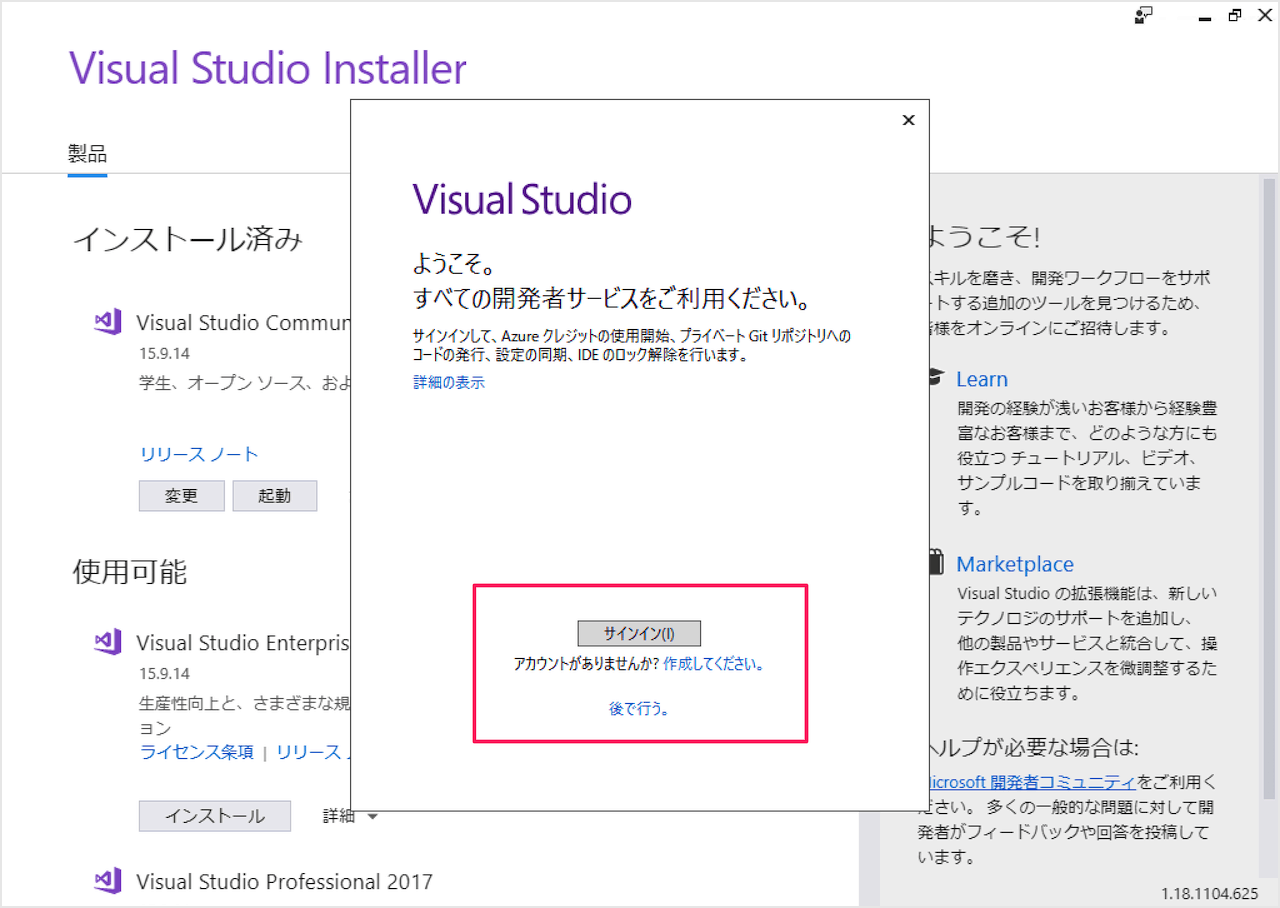Open リリース ノート link under Community
Screen dimensions: 1280x908
pyautogui.click(x=199, y=454)
